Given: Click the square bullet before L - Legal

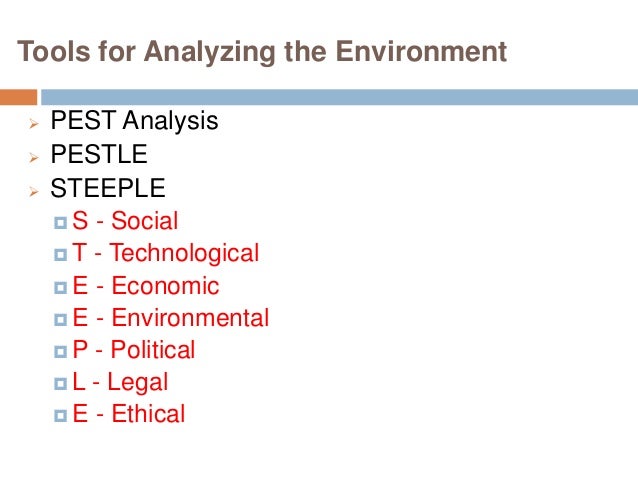Looking at the screenshot, I should [62, 383].
